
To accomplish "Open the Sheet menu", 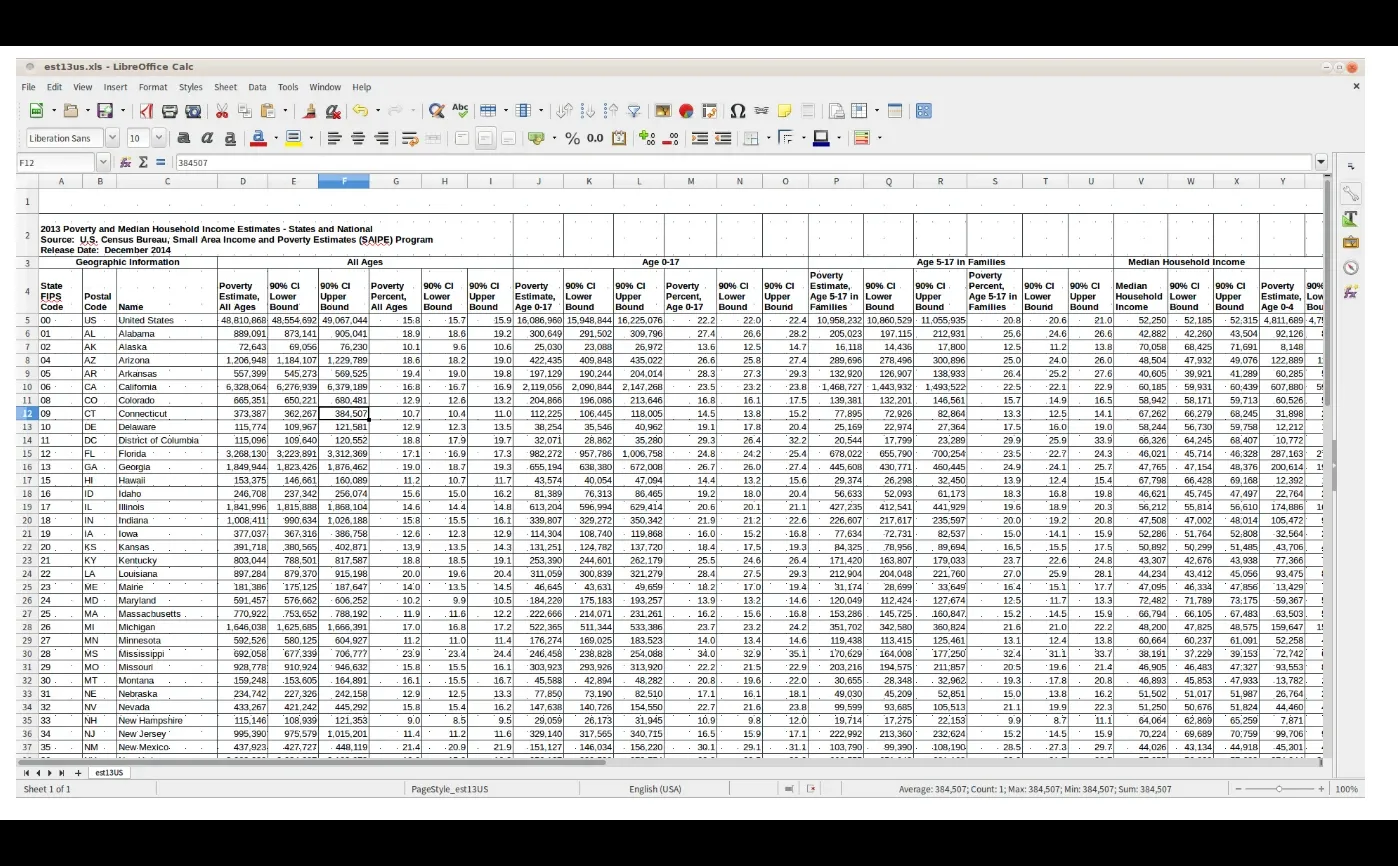I will coord(226,87).
